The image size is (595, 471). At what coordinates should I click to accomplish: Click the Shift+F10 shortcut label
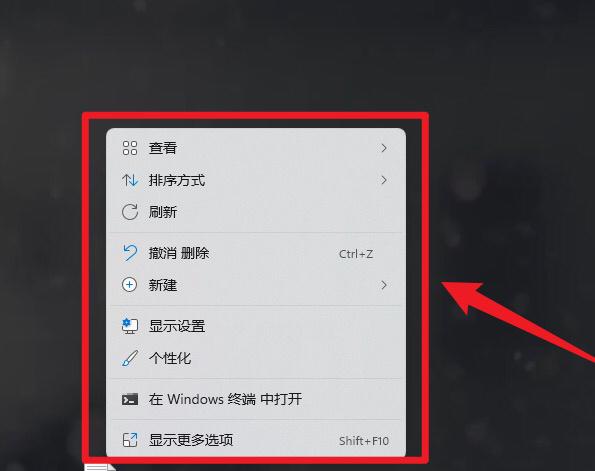[x=364, y=441]
